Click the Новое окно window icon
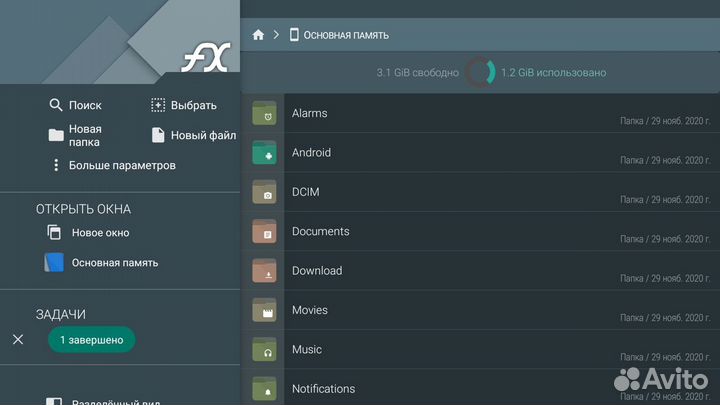Image resolution: width=720 pixels, height=405 pixels. (55, 233)
